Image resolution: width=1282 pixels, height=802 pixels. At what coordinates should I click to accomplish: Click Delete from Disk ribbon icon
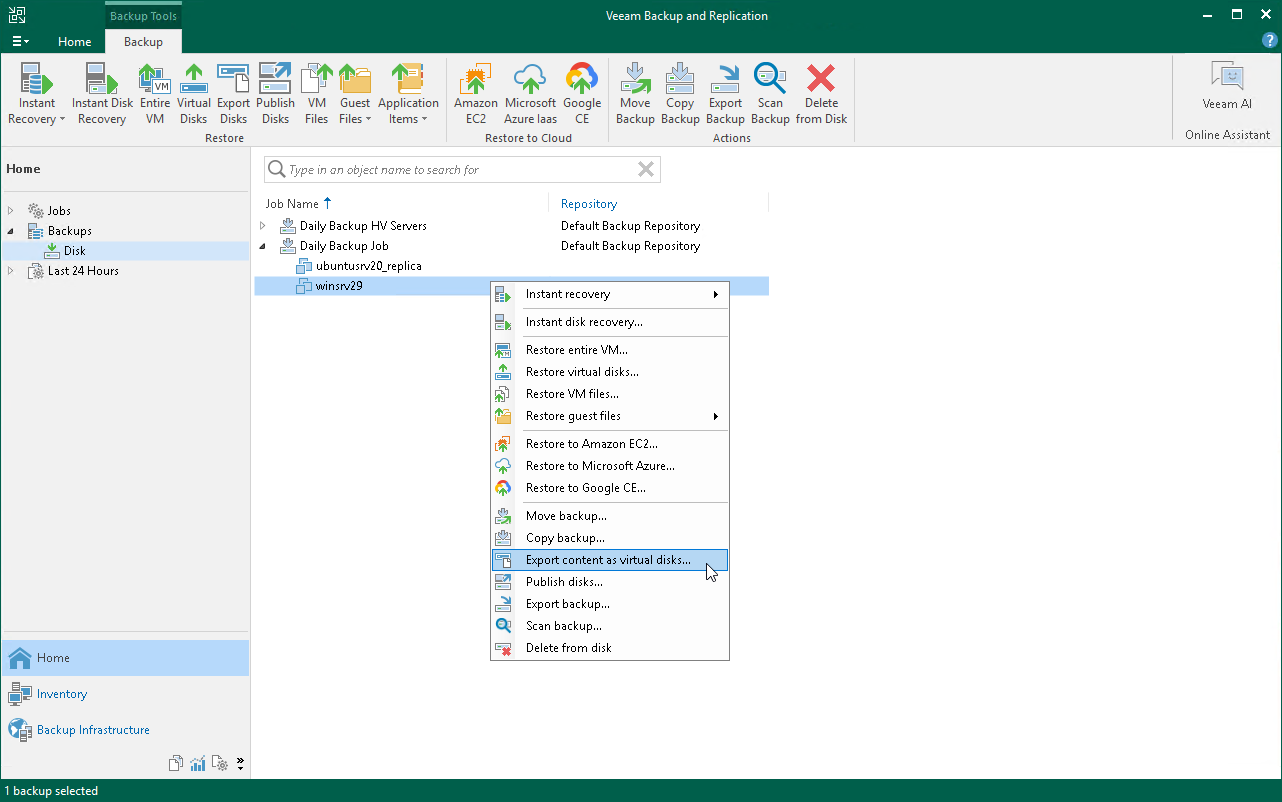tap(821, 94)
